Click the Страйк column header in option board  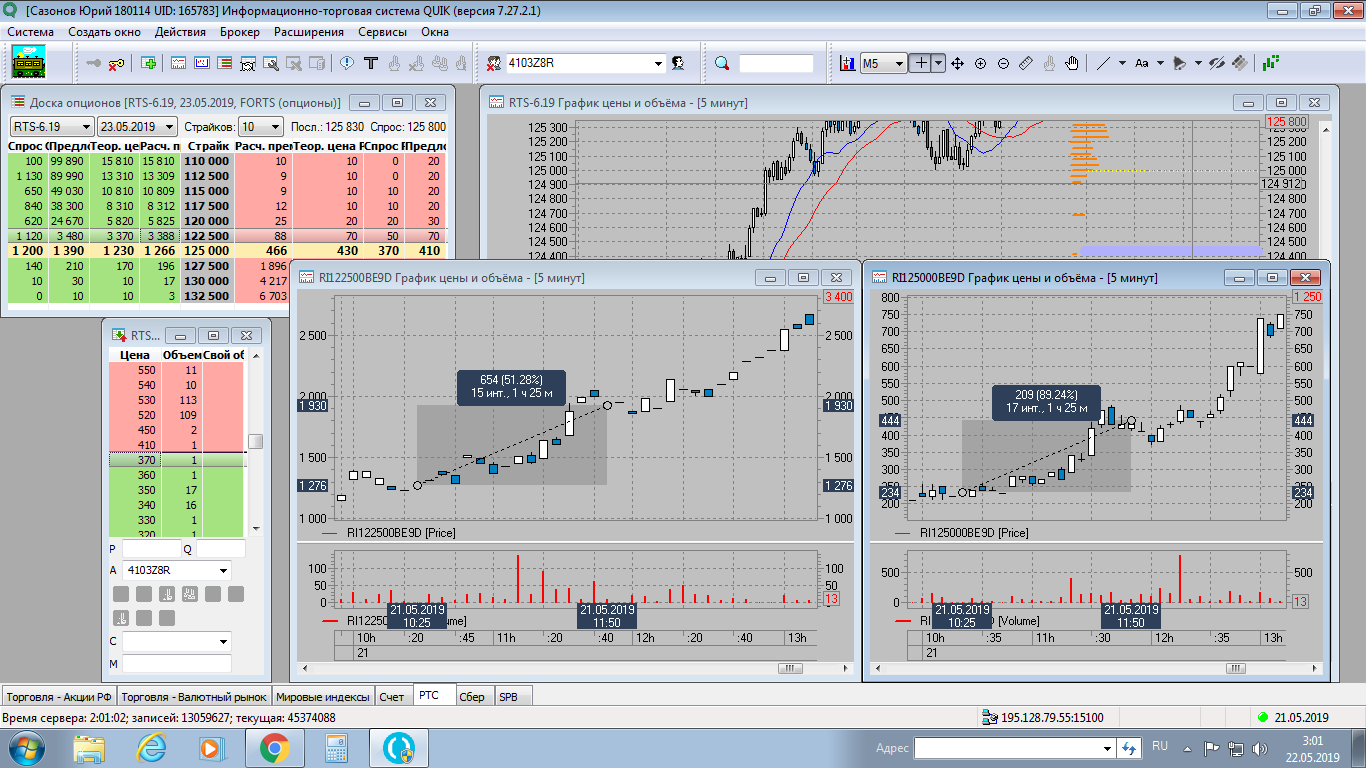point(206,147)
